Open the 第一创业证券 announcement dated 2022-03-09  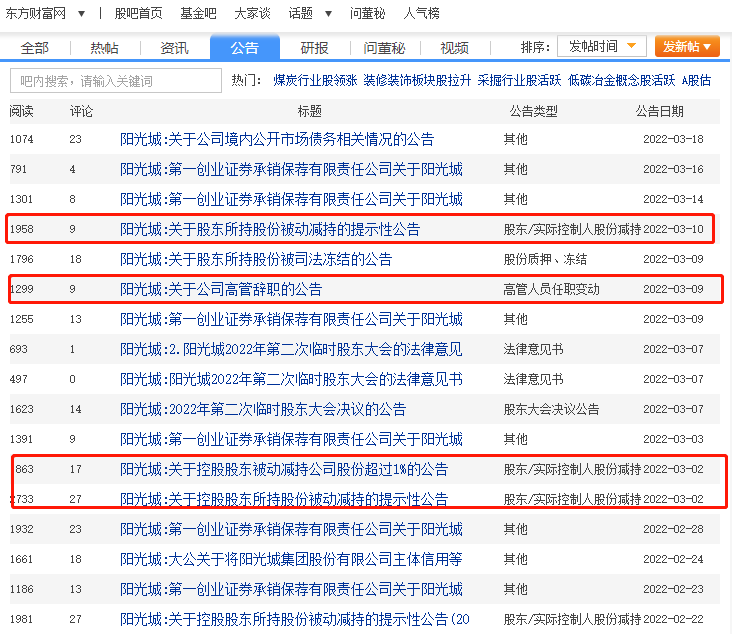pos(291,319)
